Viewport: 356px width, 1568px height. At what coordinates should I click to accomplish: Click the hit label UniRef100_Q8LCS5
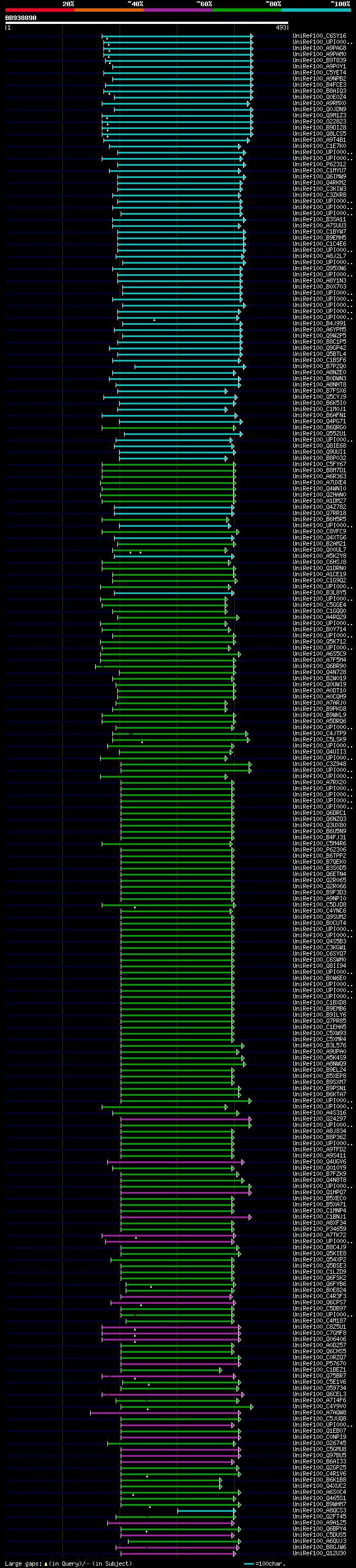point(319,134)
